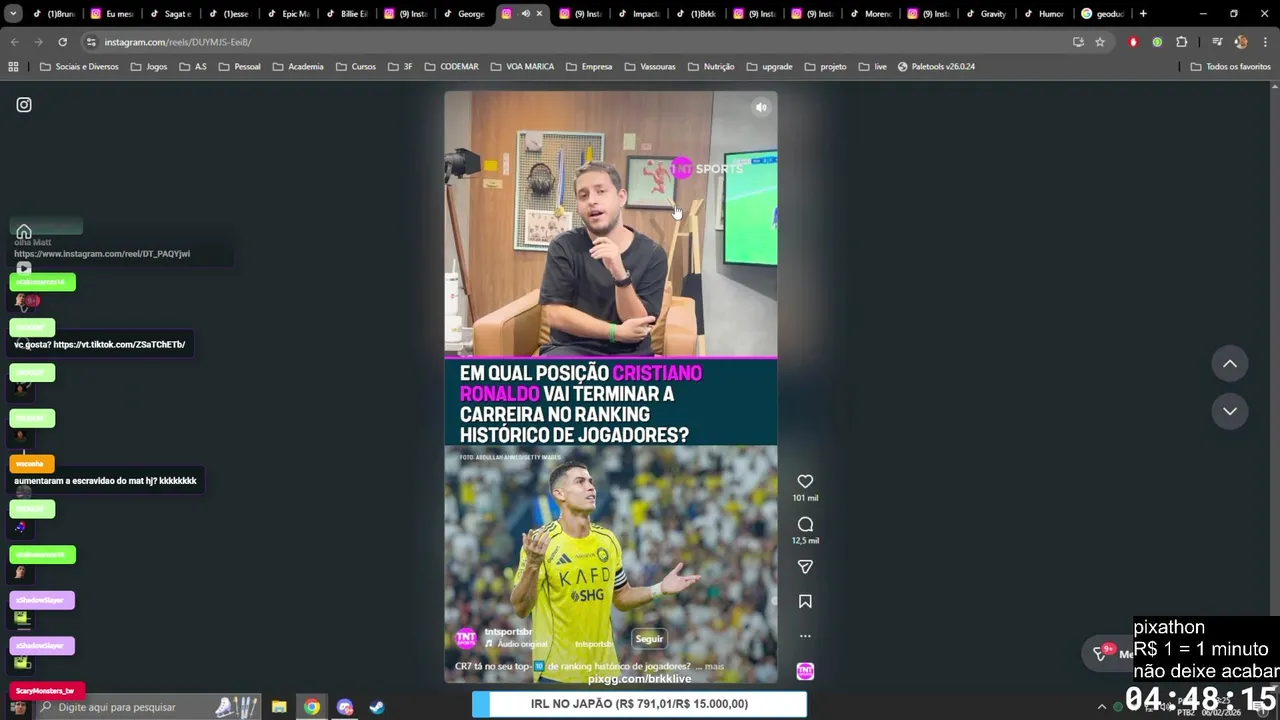Open the 'Sociais e Diversos' bookmark folder
This screenshot has width=1280, height=720.
click(79, 67)
